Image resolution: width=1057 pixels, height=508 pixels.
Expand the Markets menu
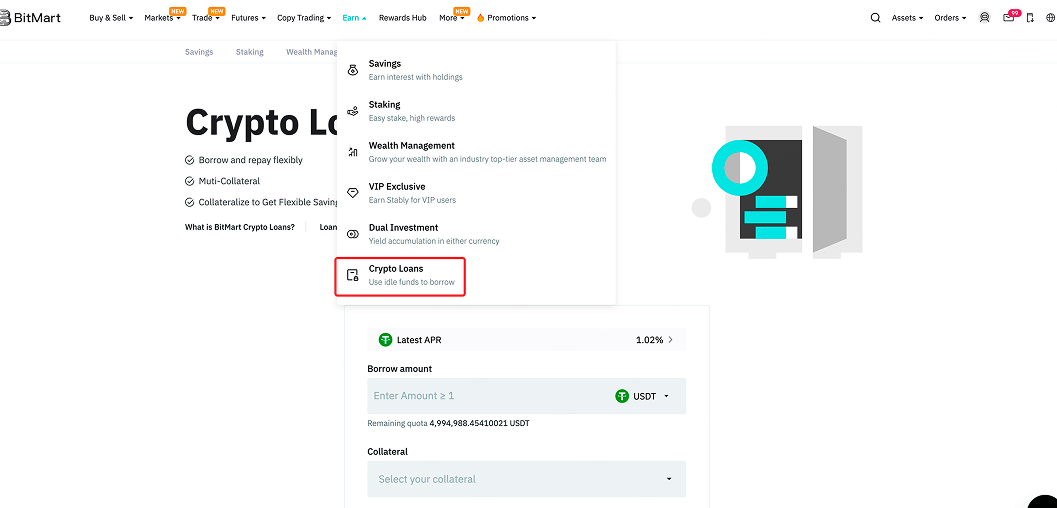click(x=162, y=18)
